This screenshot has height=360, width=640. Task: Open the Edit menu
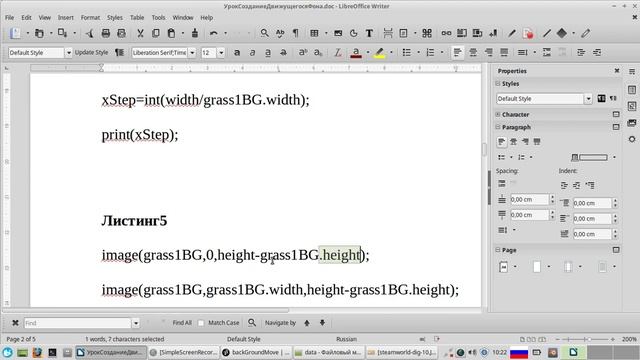point(26,18)
